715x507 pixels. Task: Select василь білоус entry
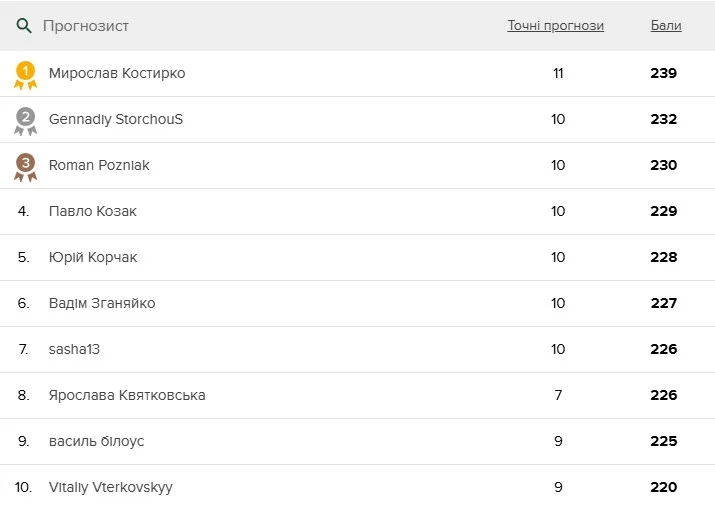click(97, 441)
